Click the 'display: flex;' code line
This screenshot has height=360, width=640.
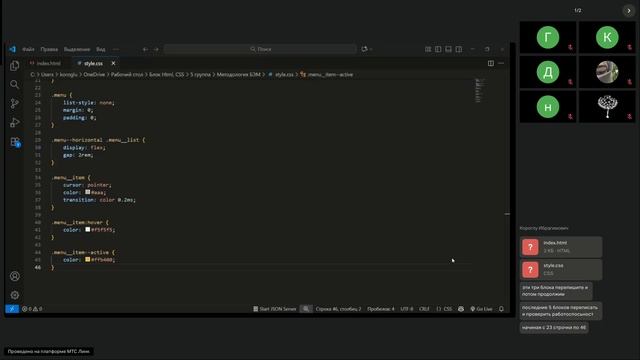tap(84, 147)
